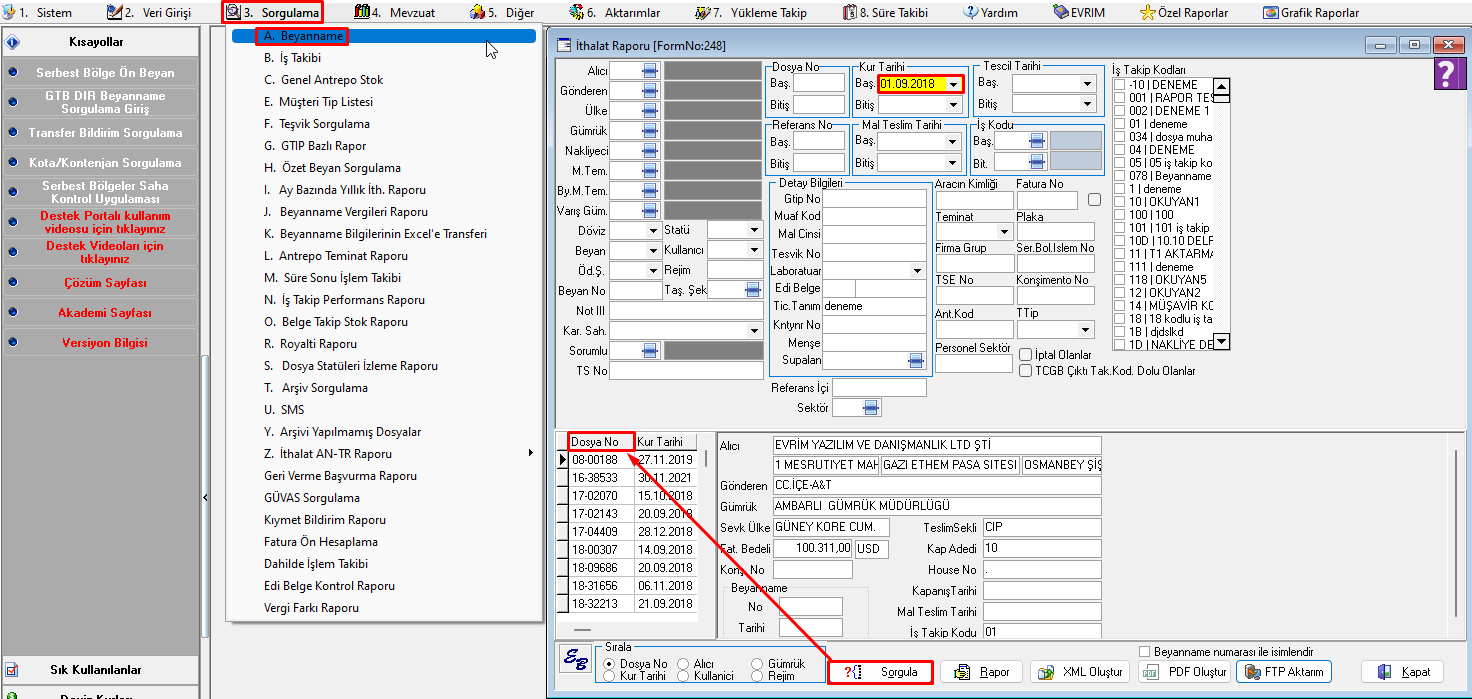Open the Kur Tarihi Baş. date dropdown
The image size is (1472, 699).
pyautogui.click(x=954, y=84)
